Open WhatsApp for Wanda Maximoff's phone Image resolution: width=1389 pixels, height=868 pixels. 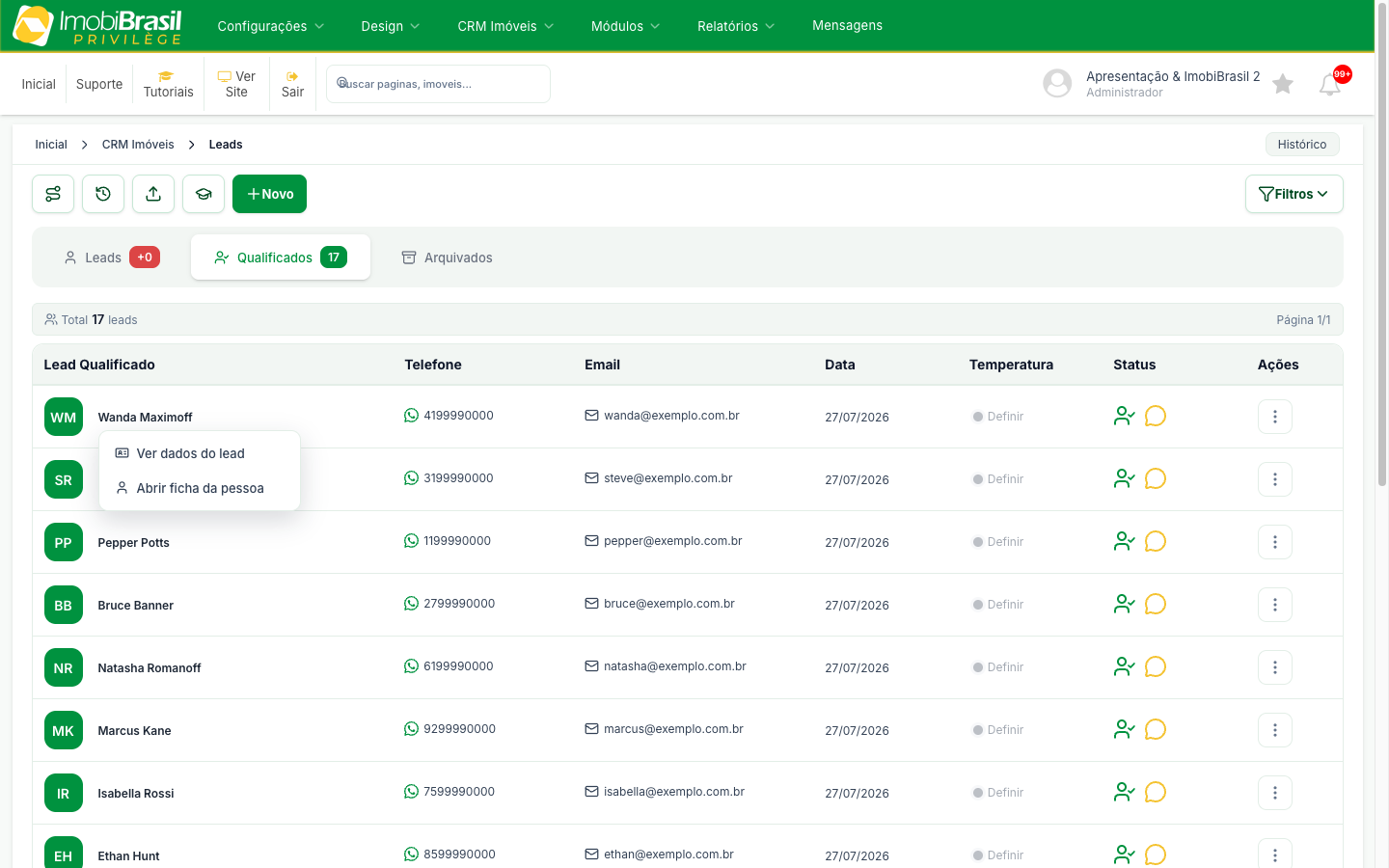point(411,416)
